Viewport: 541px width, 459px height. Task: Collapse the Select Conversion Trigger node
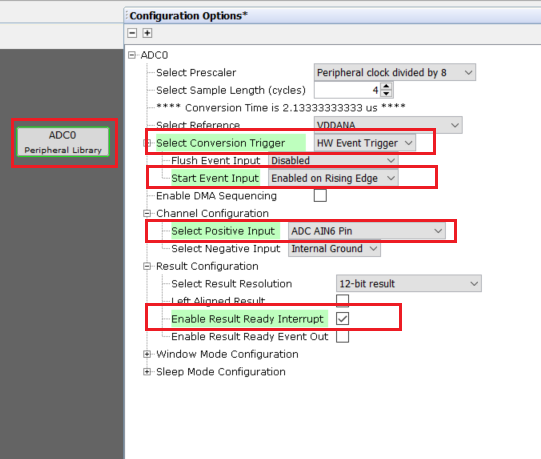point(147,143)
